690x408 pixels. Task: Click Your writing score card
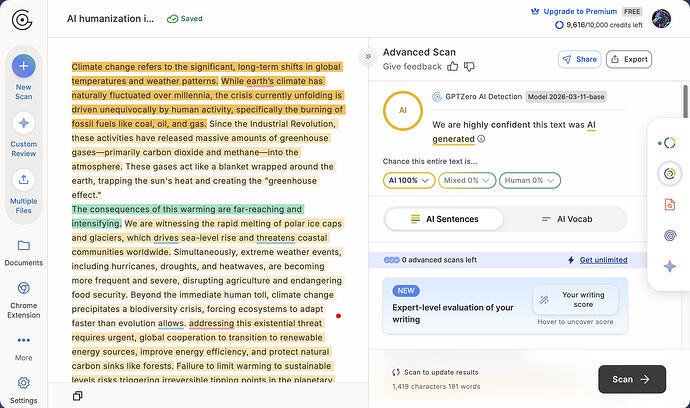(x=575, y=300)
